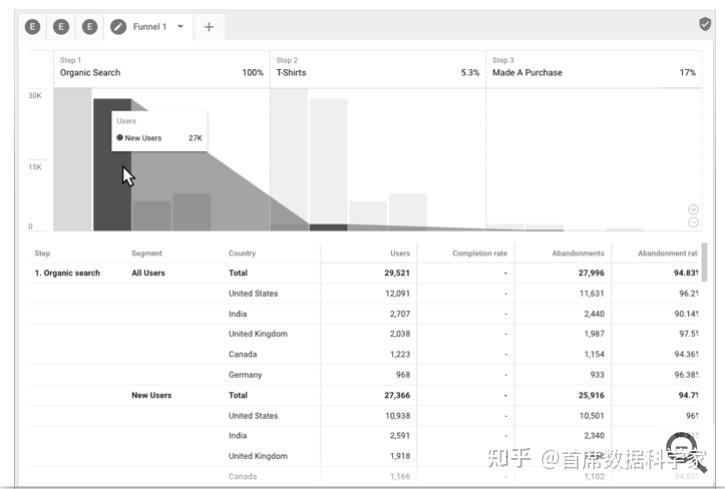Open the first E tab icon
This screenshot has height=489, width=725.
(32, 27)
